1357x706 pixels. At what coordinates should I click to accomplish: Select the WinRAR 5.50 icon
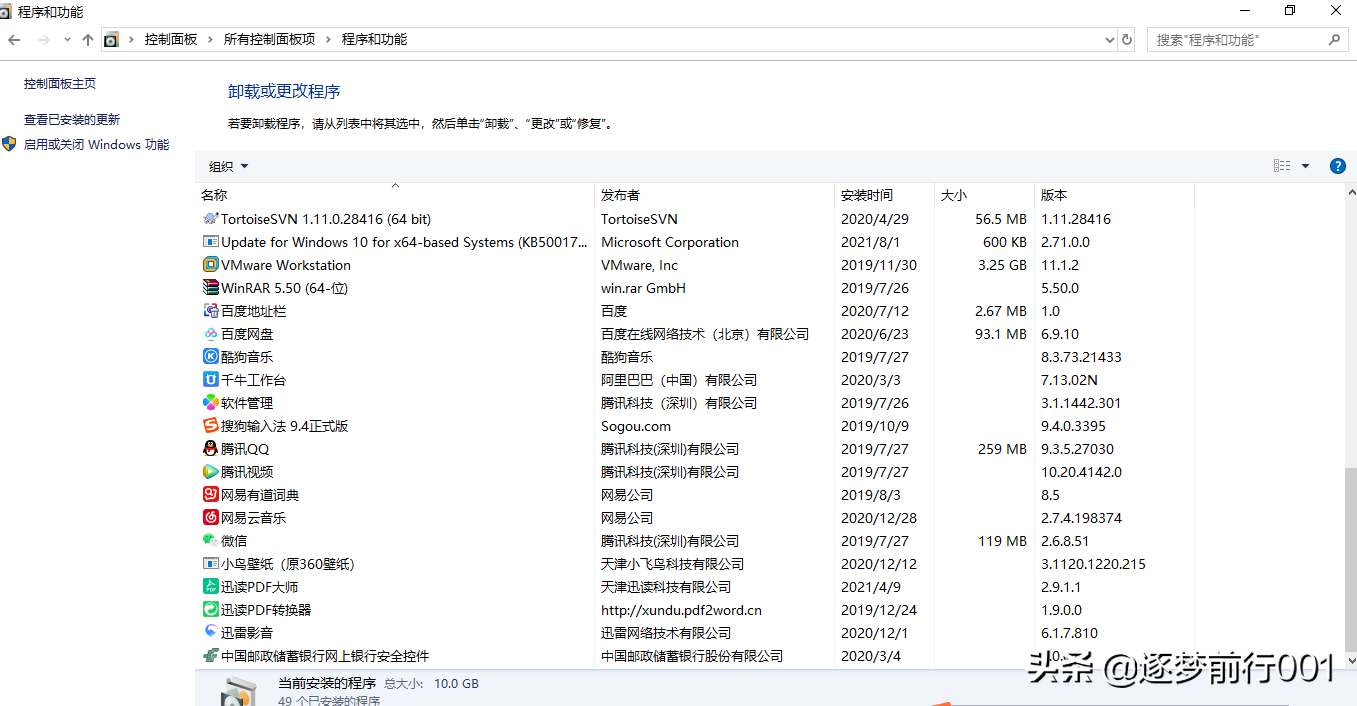coord(210,288)
